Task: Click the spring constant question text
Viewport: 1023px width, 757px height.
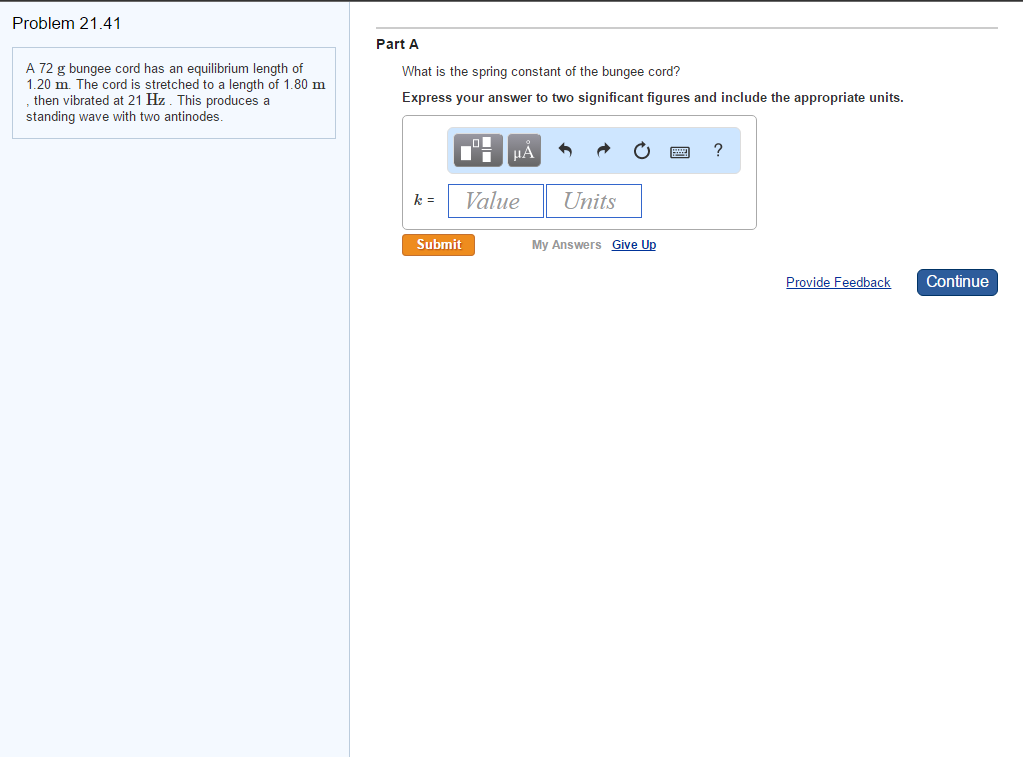Action: coord(541,72)
